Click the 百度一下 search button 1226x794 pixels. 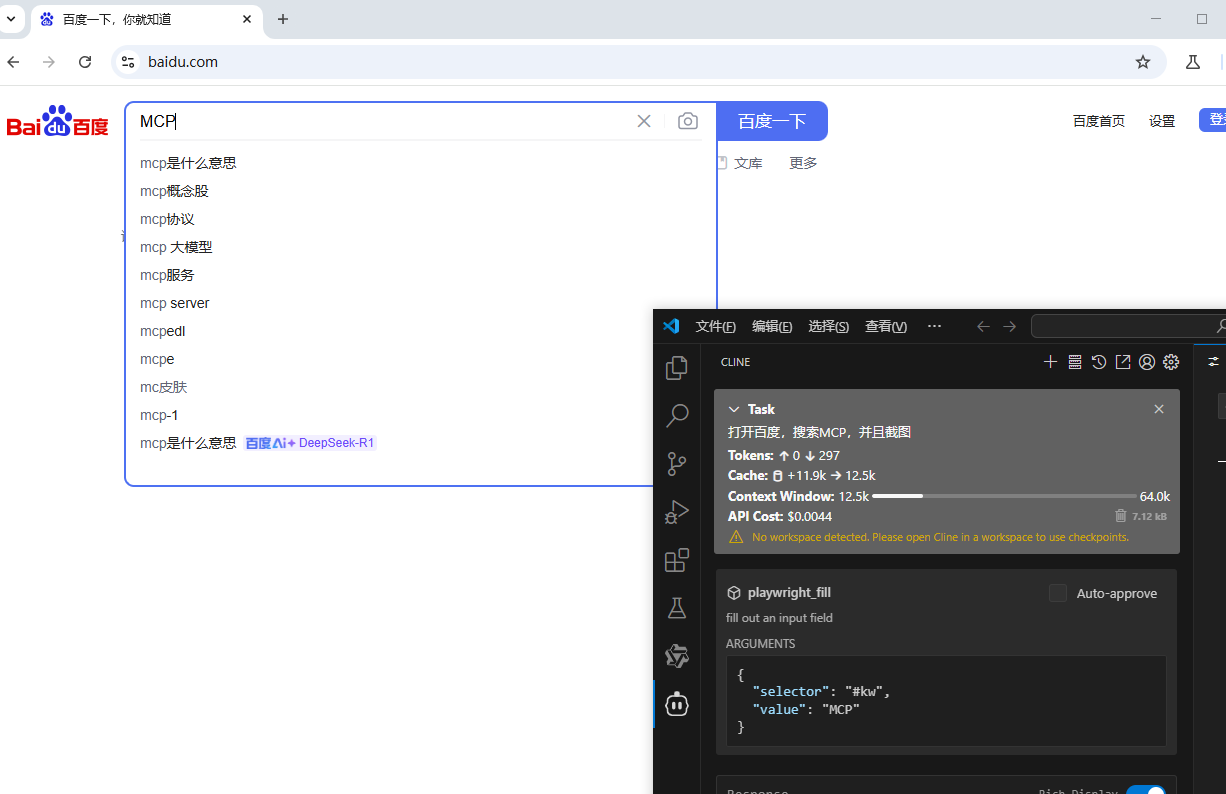[772, 121]
